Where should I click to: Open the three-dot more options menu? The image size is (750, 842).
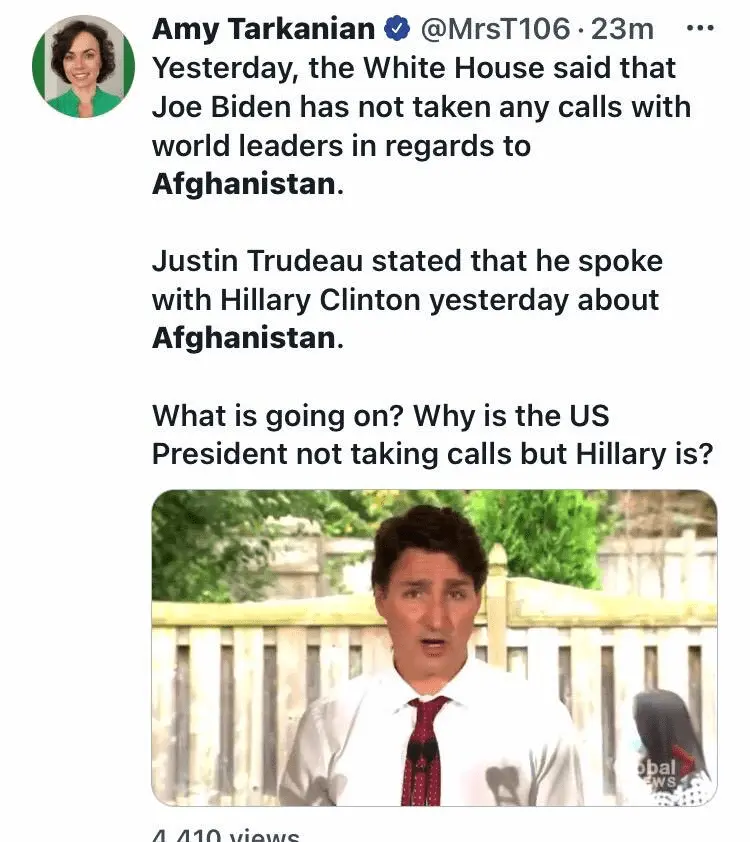click(x=701, y=28)
